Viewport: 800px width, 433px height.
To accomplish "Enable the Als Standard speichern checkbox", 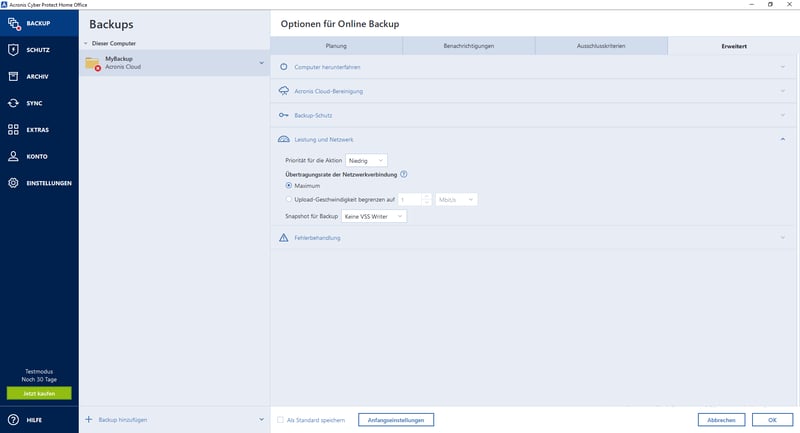I will (281, 420).
